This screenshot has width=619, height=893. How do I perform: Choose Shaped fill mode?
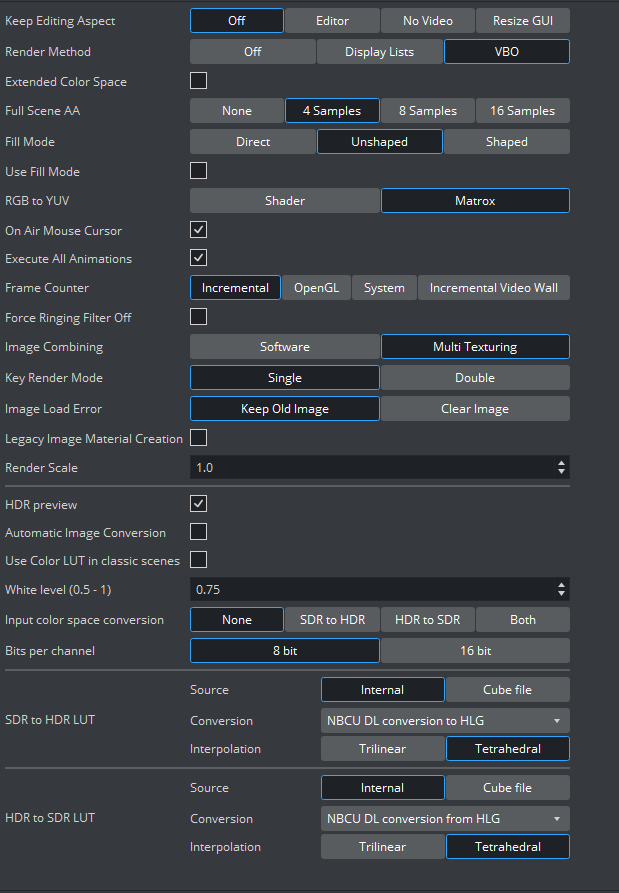tap(506, 142)
